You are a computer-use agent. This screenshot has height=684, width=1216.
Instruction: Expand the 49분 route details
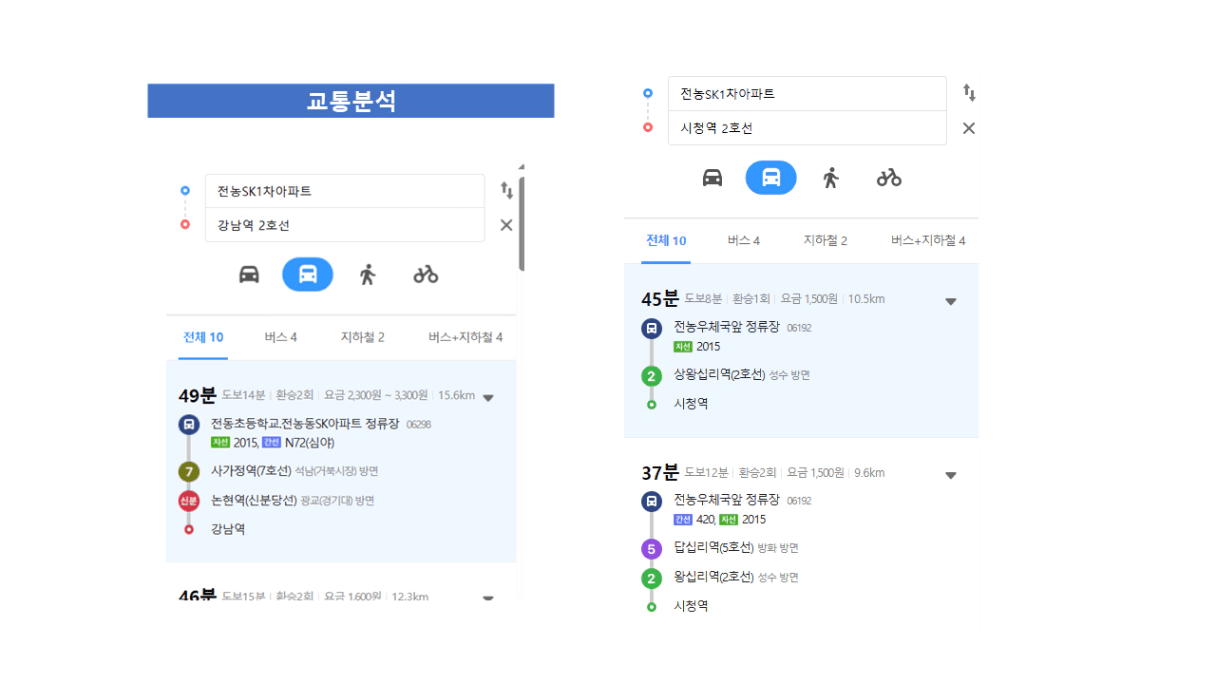pyautogui.click(x=488, y=397)
